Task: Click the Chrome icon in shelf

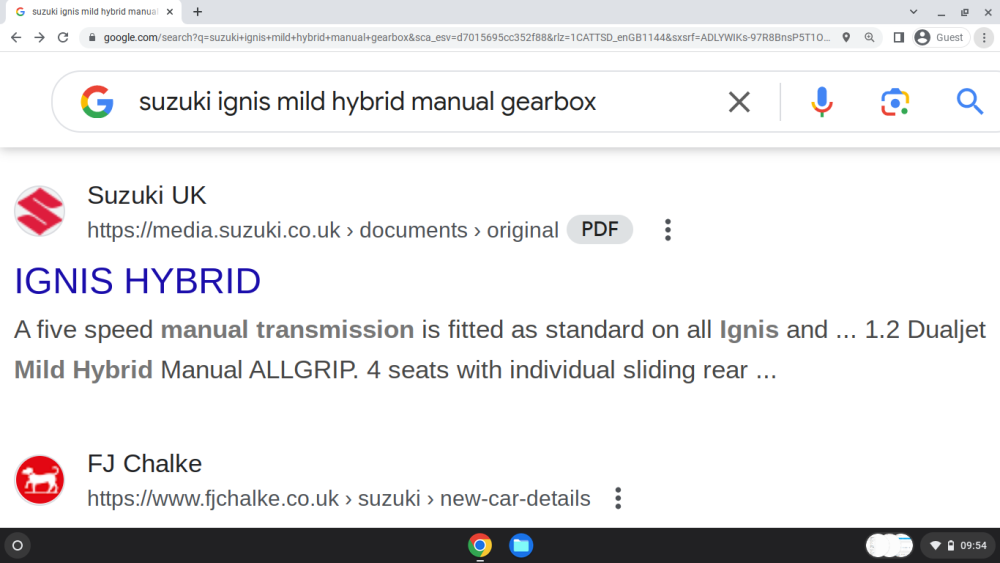Action: (x=480, y=545)
